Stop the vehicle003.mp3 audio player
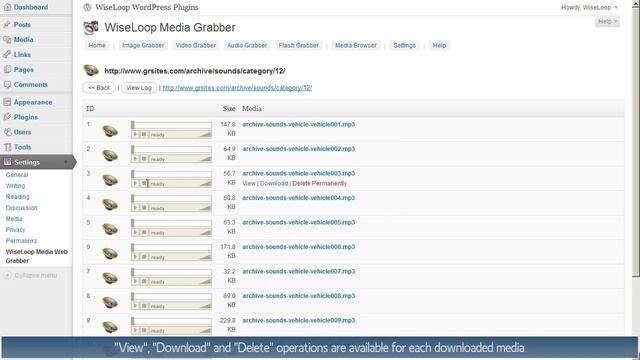 tap(144, 183)
